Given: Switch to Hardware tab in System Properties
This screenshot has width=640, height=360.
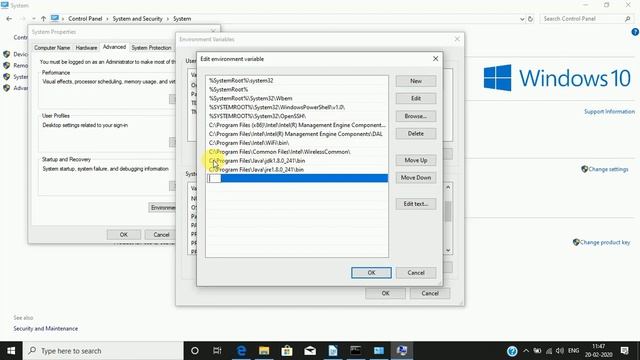Looking at the screenshot, I should click(x=86, y=48).
